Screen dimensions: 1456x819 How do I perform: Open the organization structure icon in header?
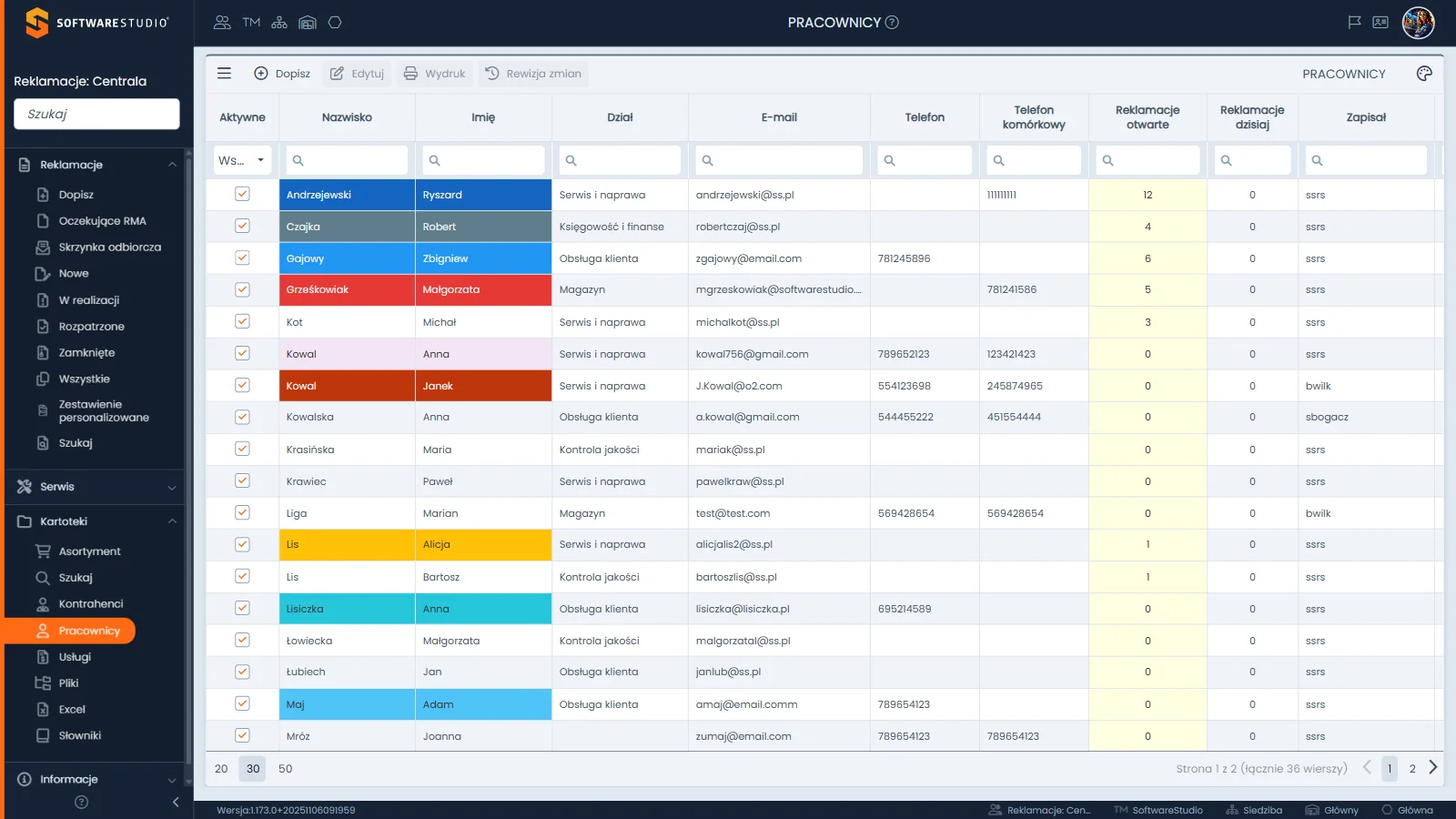click(x=279, y=23)
